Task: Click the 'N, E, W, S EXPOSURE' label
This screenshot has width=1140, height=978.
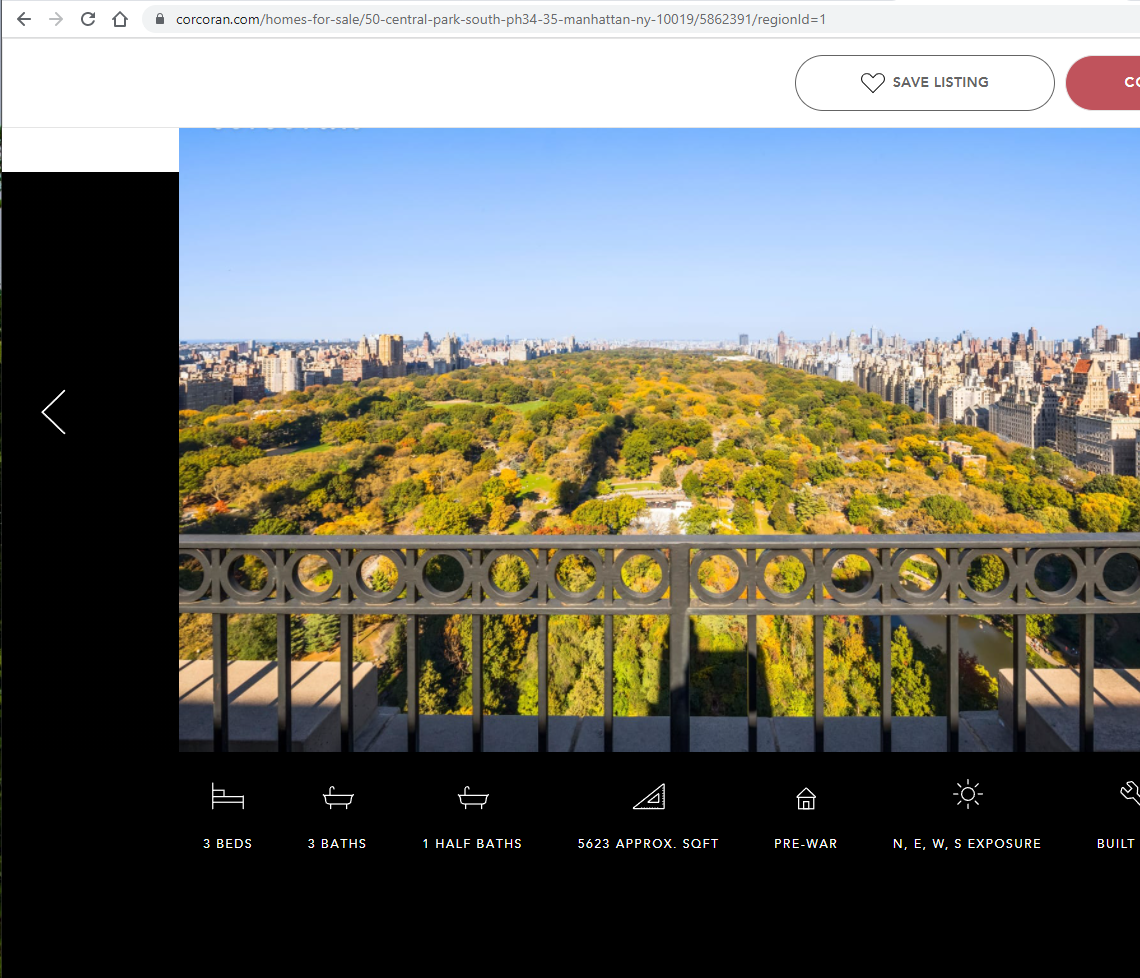Action: tap(967, 843)
